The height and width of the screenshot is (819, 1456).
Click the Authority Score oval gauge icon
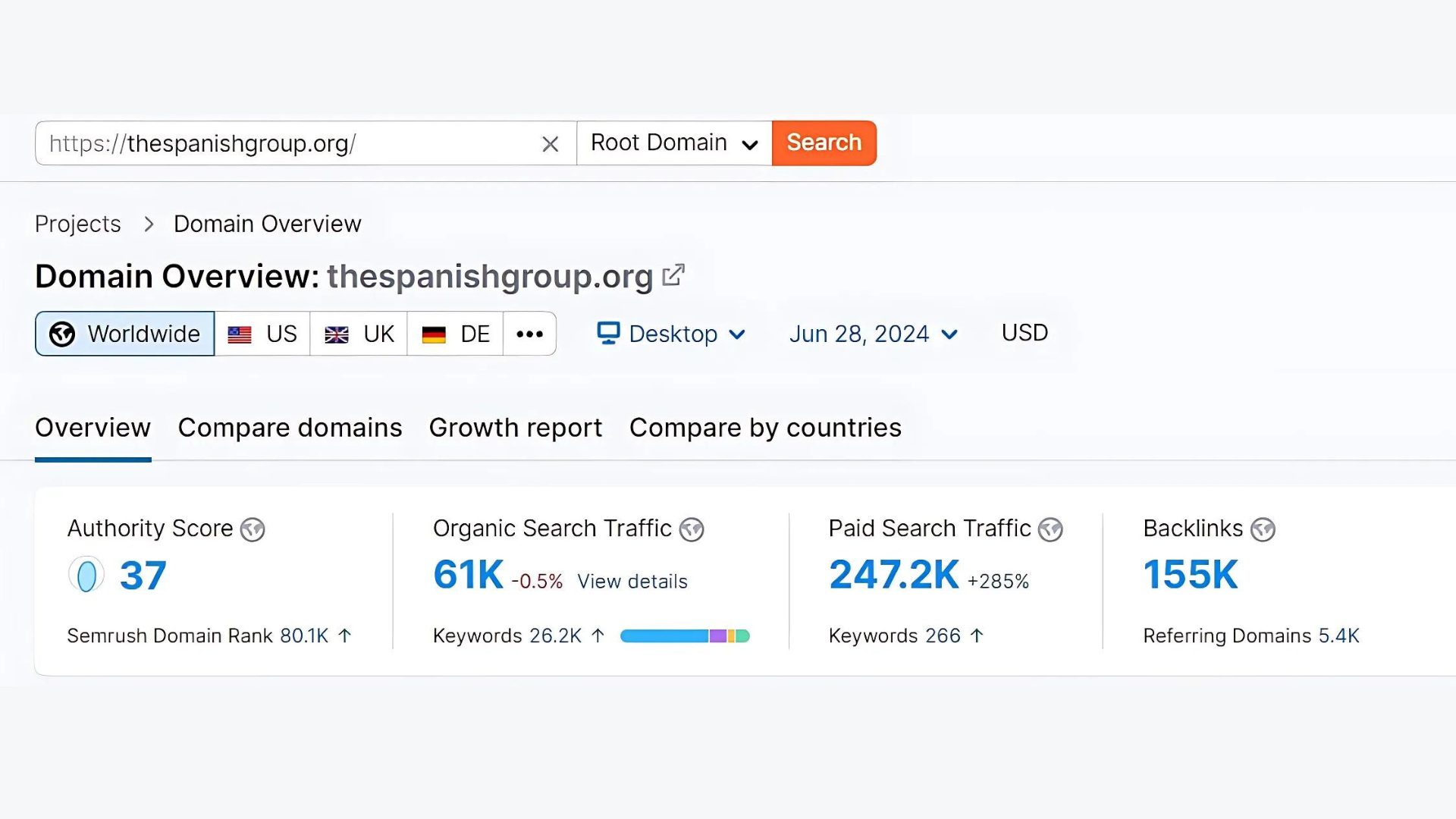86,575
